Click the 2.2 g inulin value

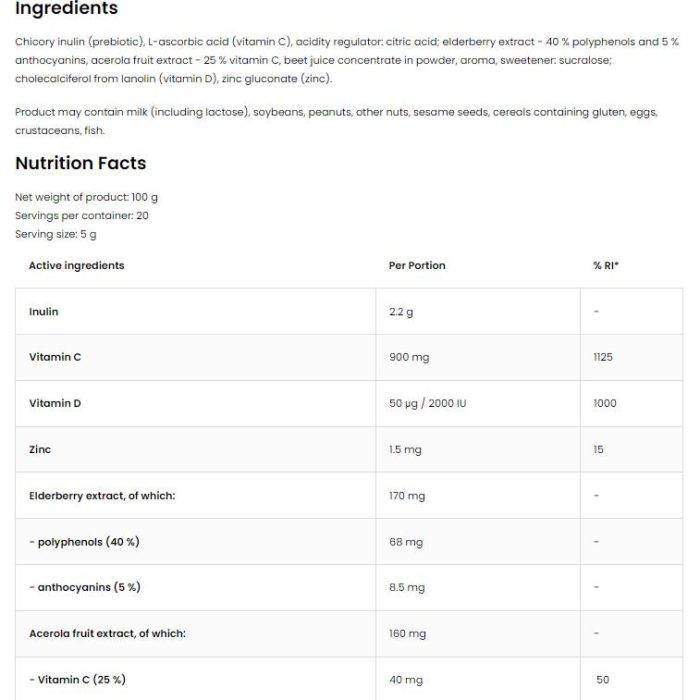pos(401,312)
